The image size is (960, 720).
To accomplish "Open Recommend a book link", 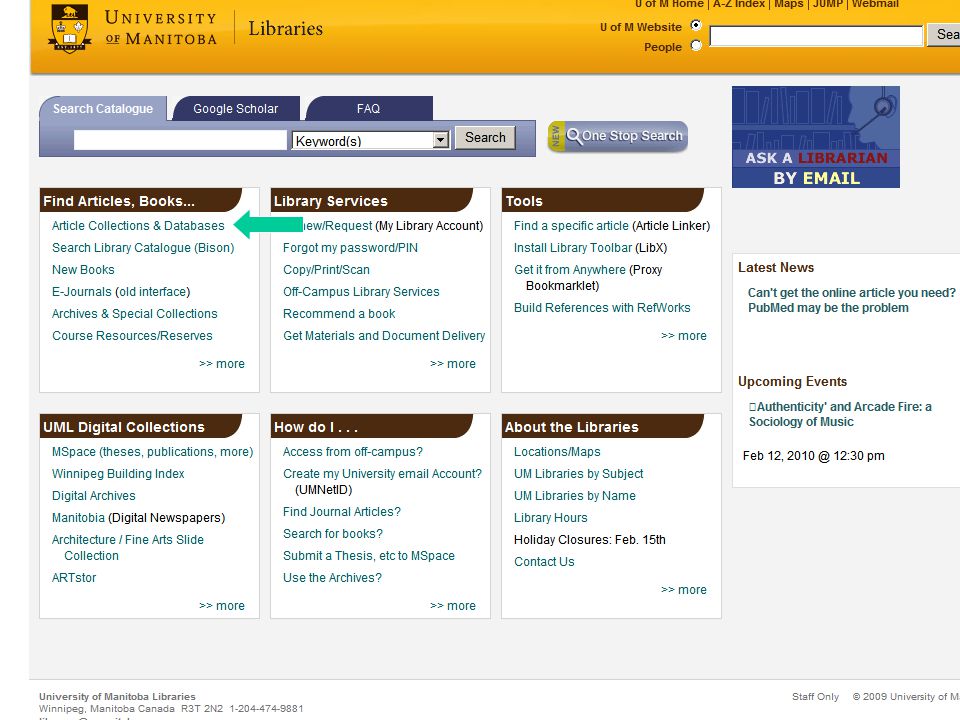I will (339, 314).
